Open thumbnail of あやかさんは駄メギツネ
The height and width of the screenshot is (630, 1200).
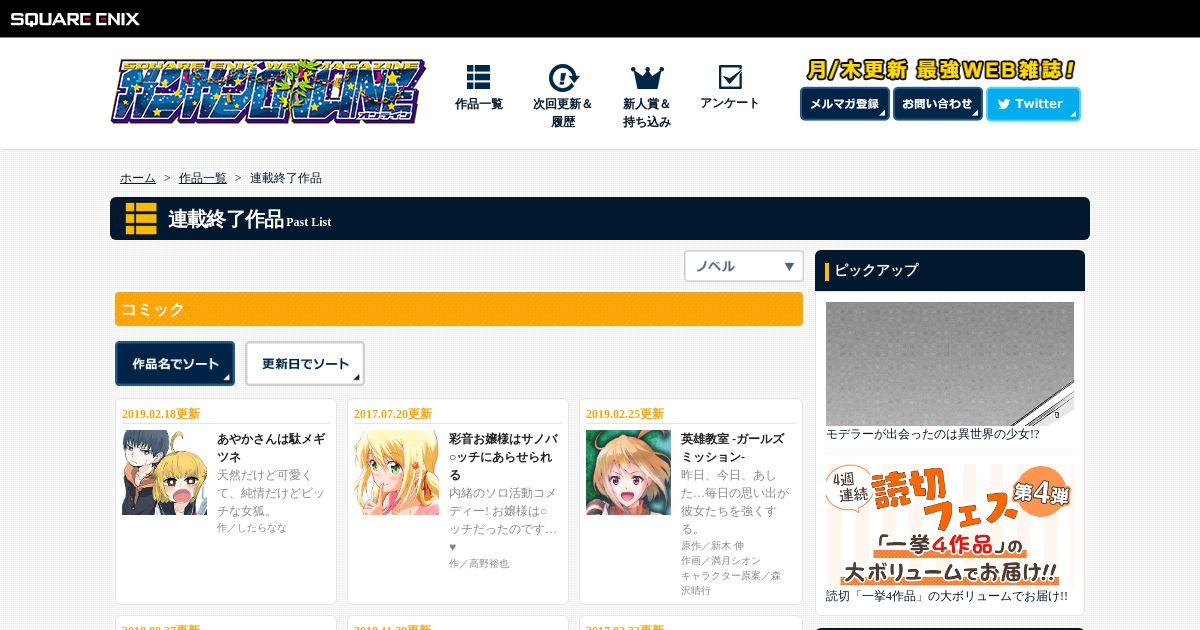164,473
